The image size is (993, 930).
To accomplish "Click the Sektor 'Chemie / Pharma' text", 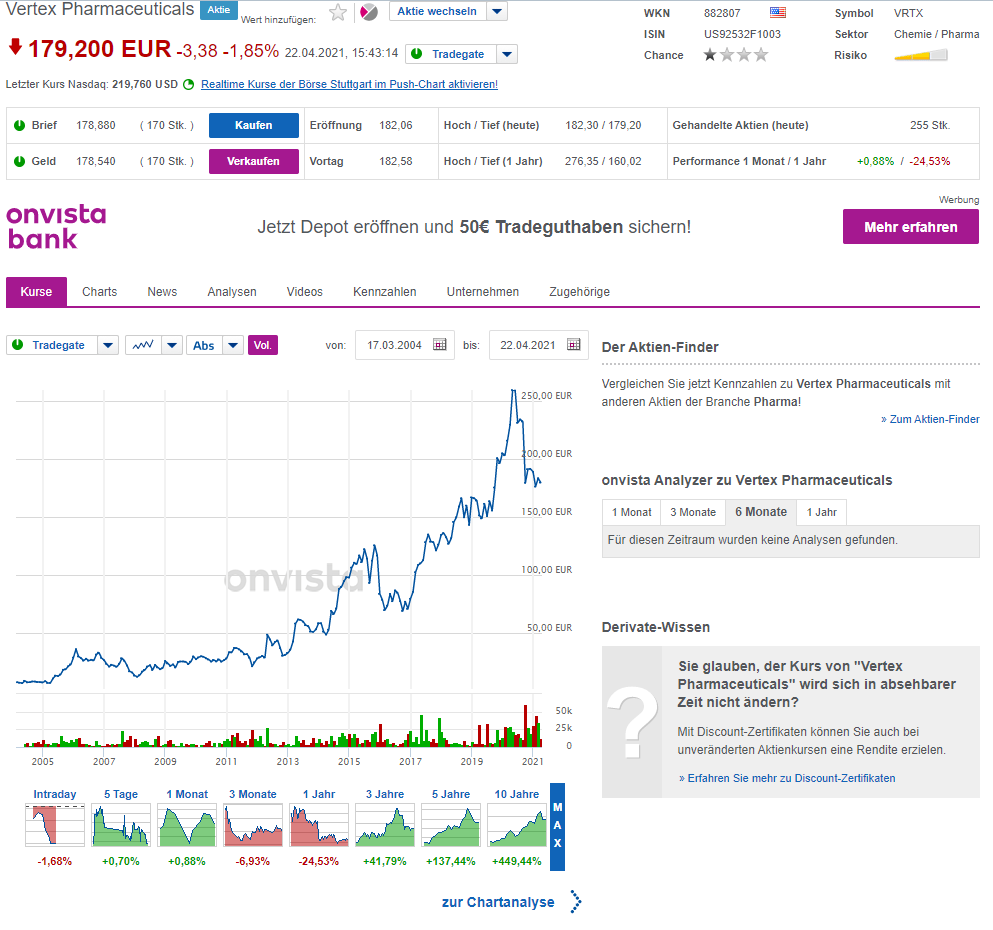I will (x=936, y=34).
